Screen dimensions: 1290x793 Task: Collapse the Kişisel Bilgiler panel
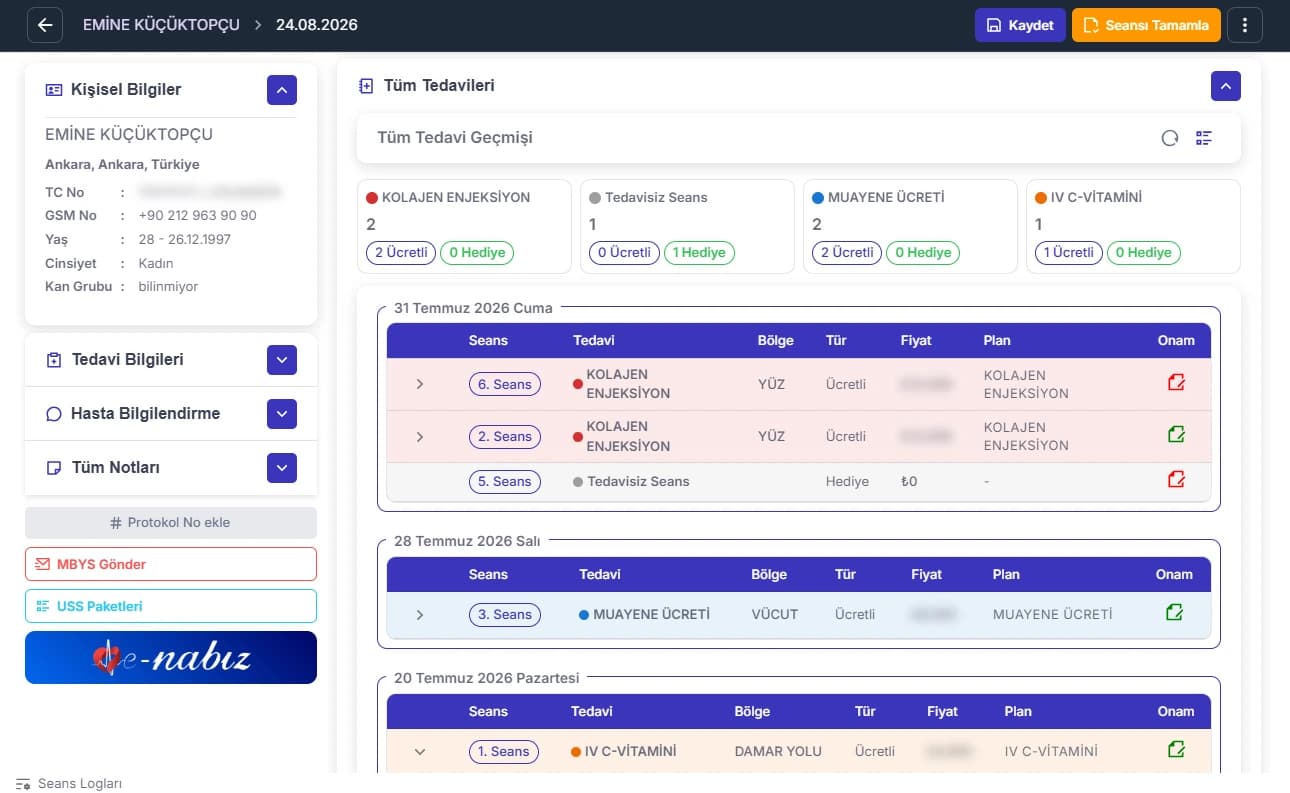pos(282,90)
